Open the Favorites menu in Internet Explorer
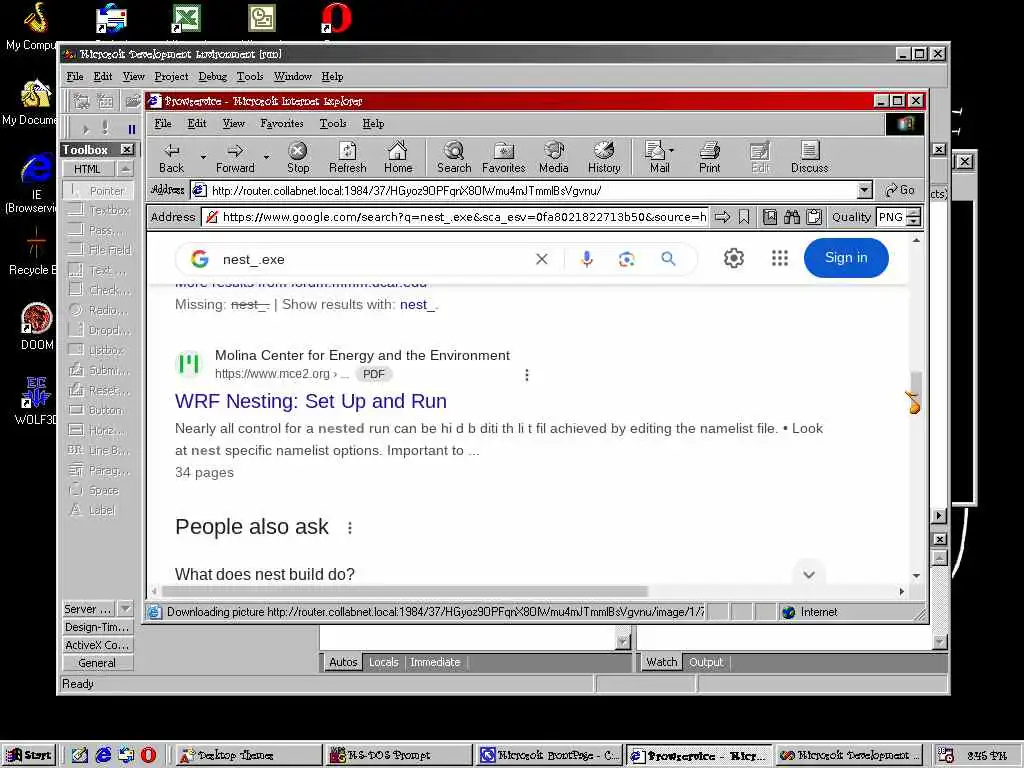 [x=281, y=123]
